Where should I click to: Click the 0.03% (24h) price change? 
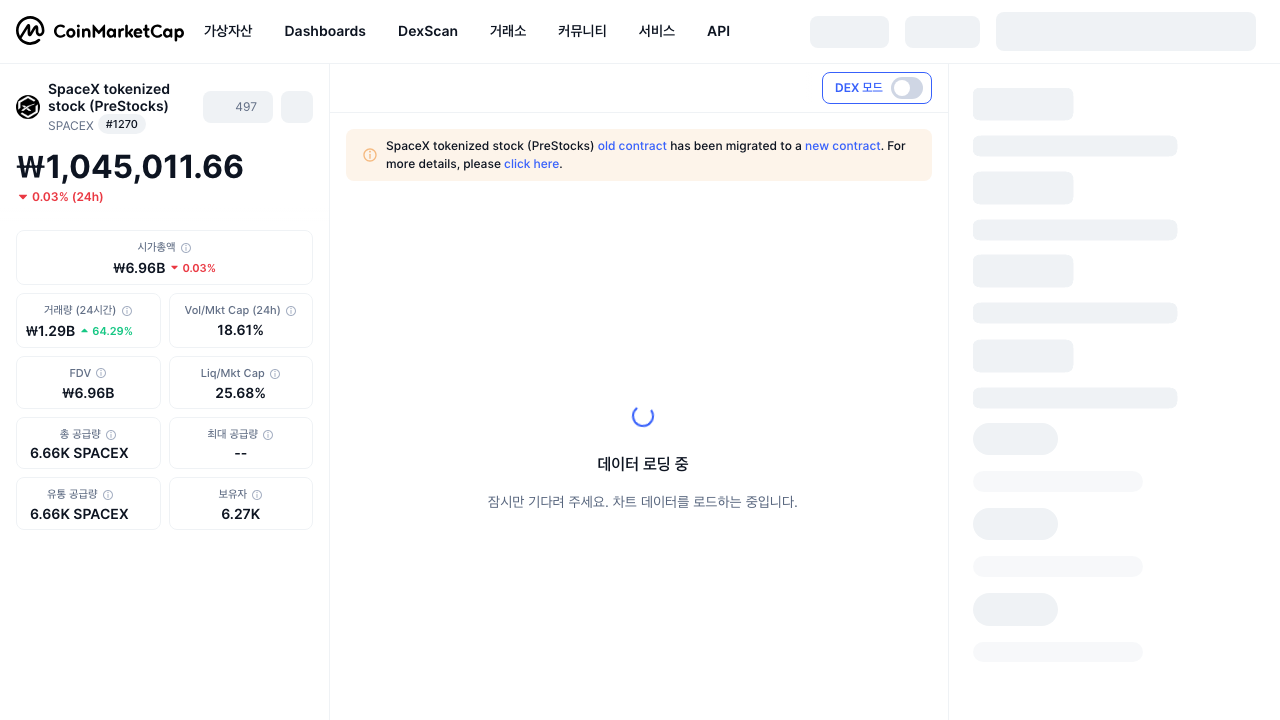tap(61, 197)
